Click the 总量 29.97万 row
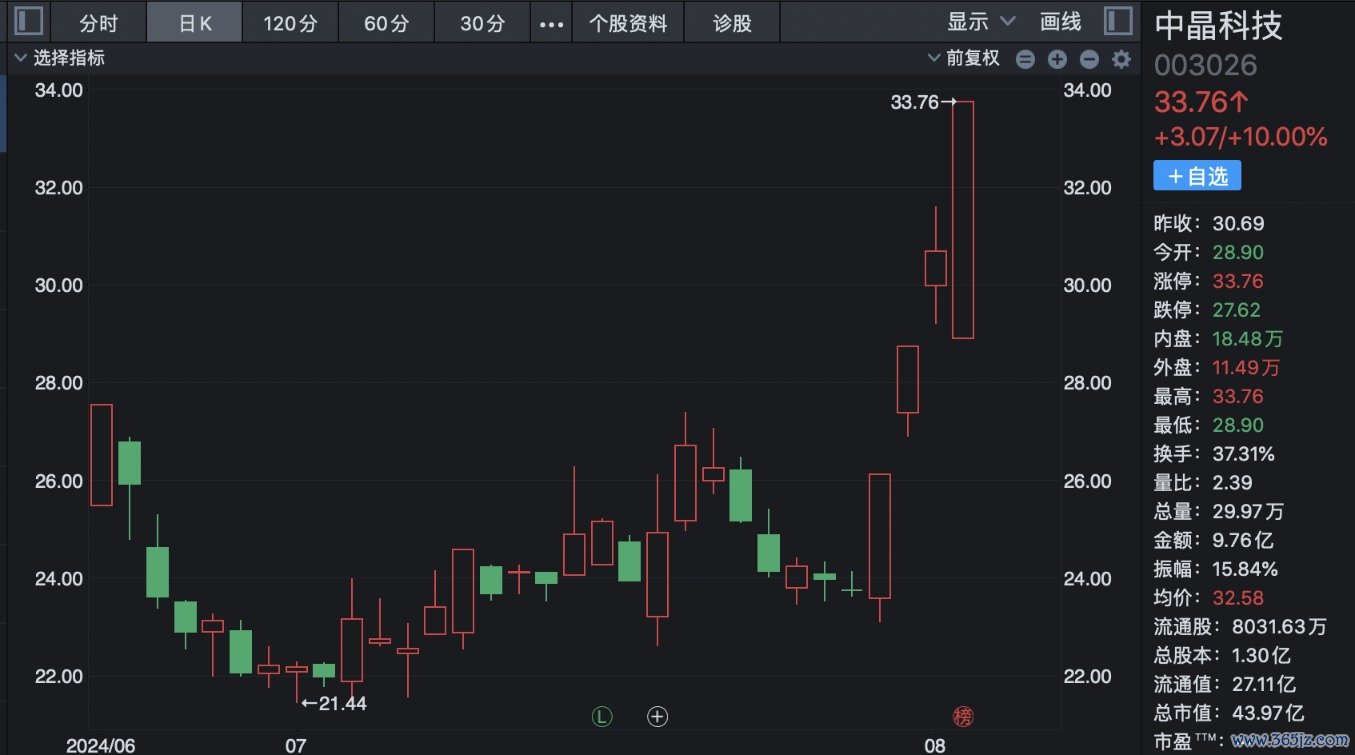The height and width of the screenshot is (755, 1355). coord(1218,512)
